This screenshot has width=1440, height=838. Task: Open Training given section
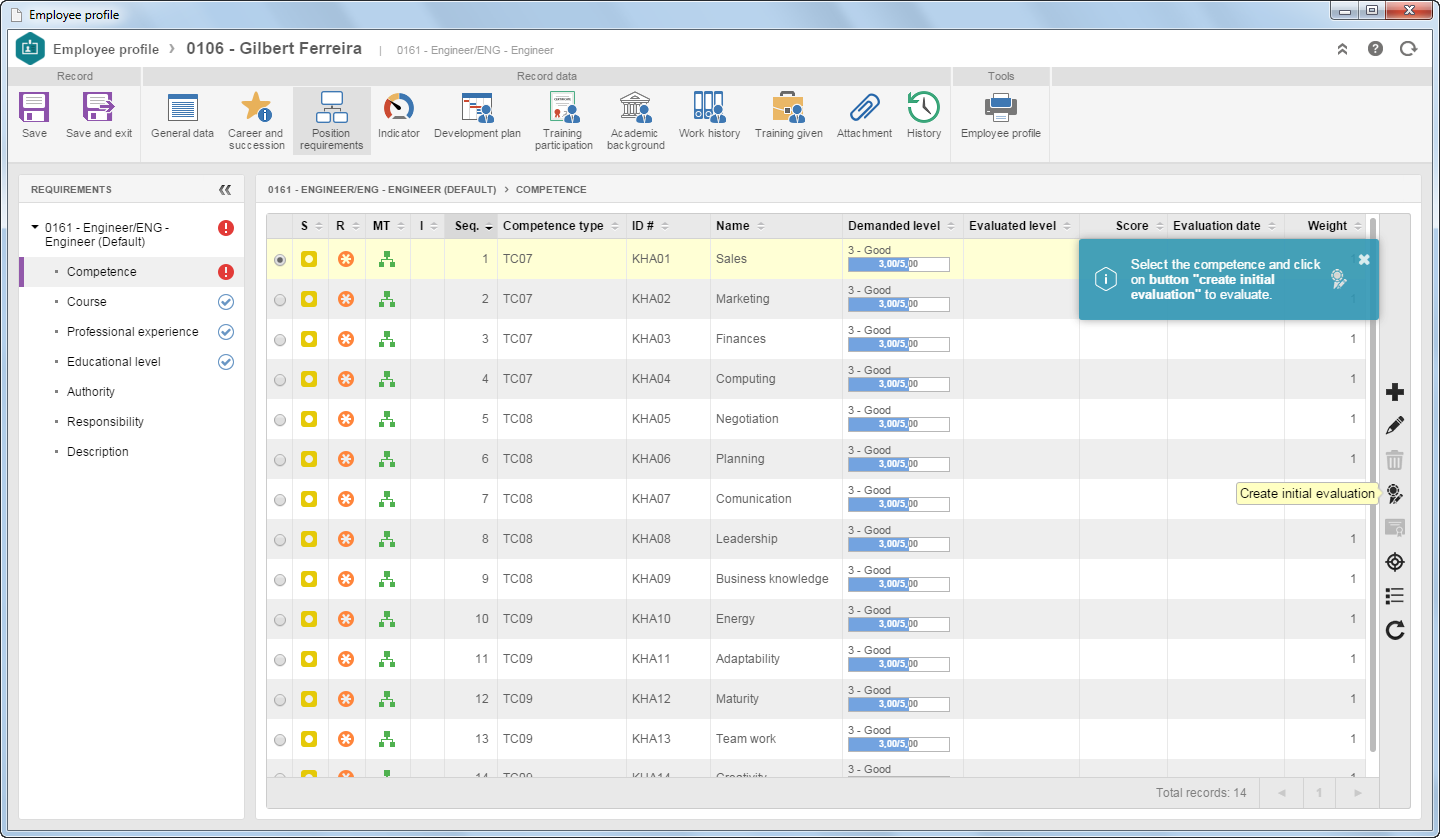(789, 116)
